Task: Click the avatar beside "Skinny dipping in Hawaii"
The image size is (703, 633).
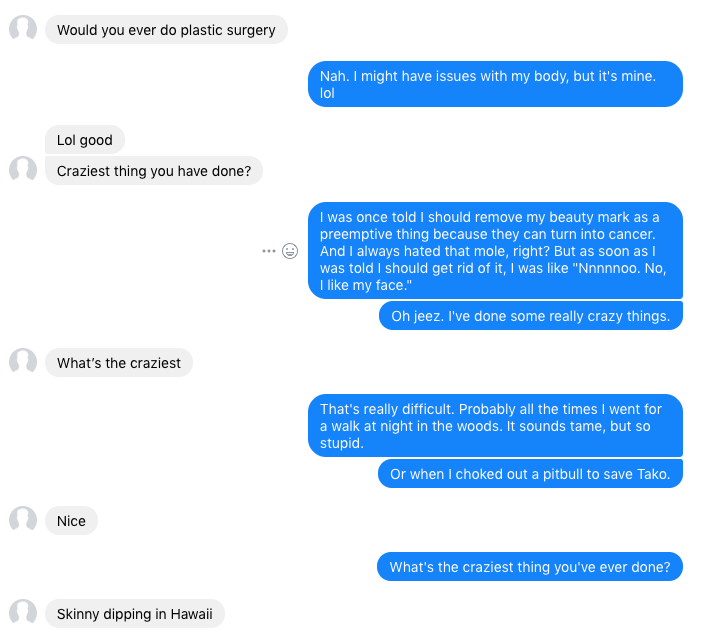Action: tap(23, 613)
